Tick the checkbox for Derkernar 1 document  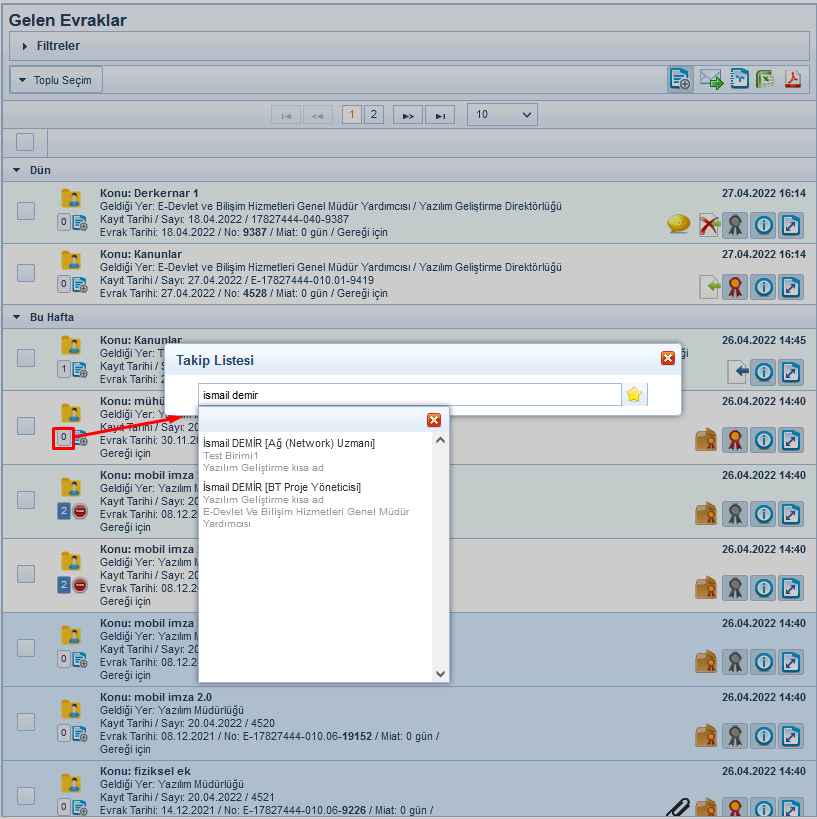[26, 211]
